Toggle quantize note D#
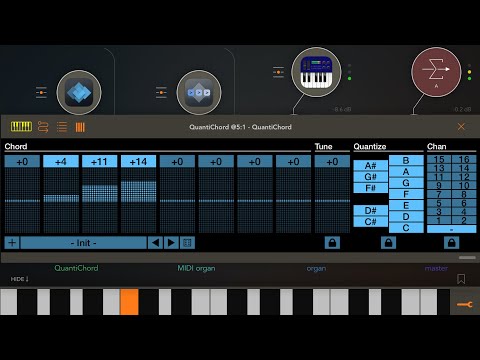The width and height of the screenshot is (480, 360). click(370, 210)
